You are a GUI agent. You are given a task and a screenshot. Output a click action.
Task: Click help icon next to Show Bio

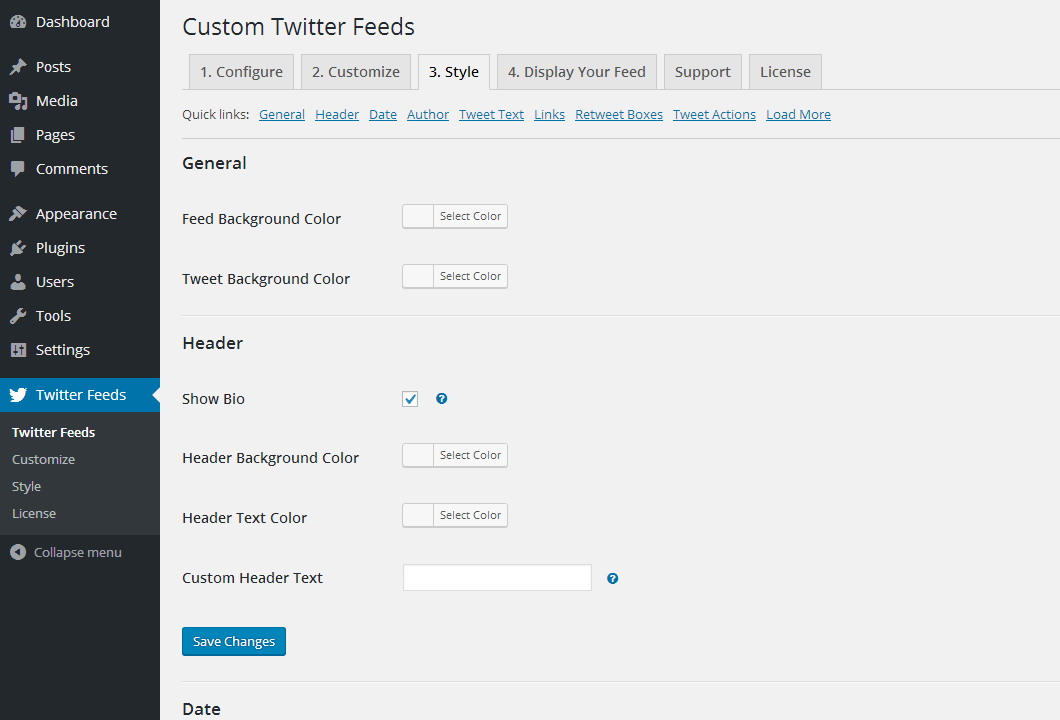click(x=442, y=399)
